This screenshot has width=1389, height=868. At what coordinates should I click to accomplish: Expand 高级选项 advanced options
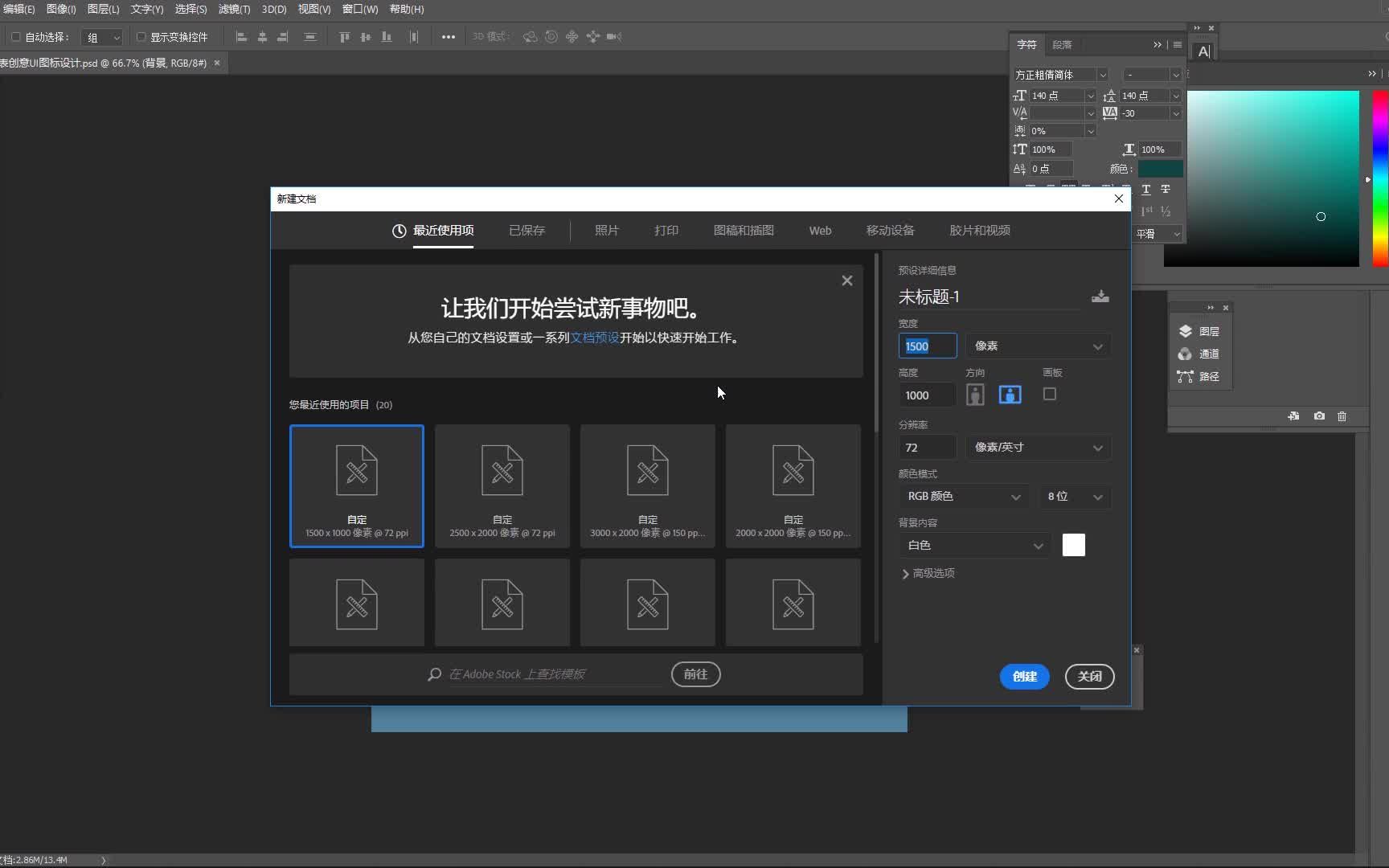[x=928, y=573]
